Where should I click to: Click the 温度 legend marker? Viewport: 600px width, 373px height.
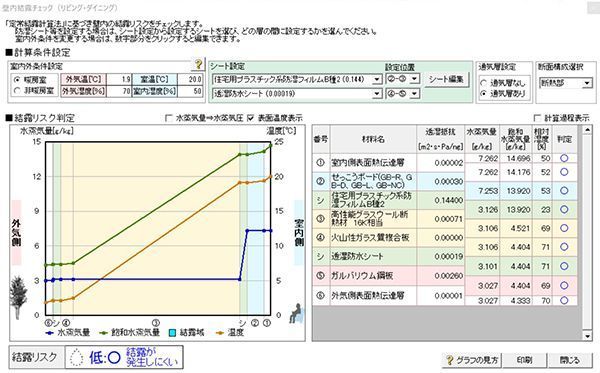point(220,333)
